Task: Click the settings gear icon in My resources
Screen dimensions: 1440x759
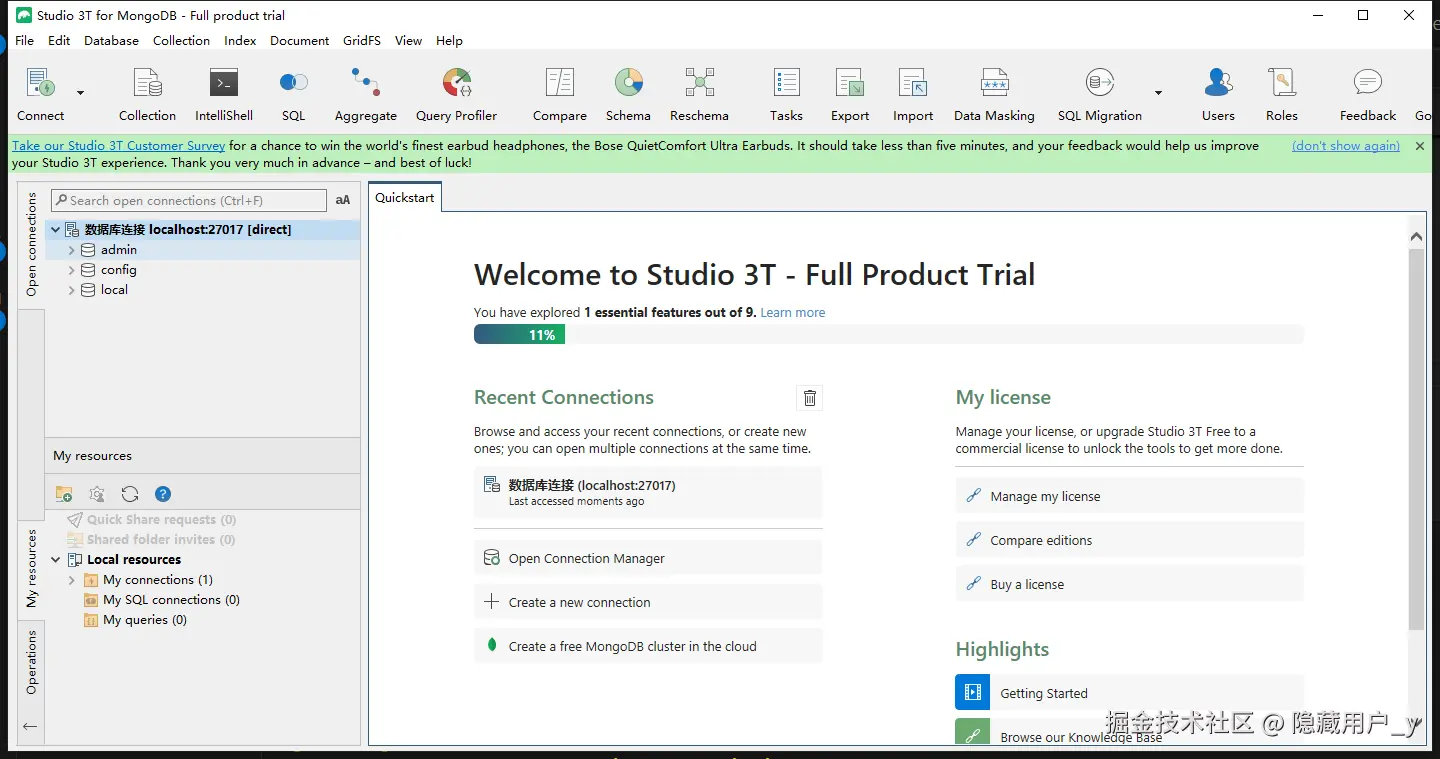Action: (x=97, y=494)
